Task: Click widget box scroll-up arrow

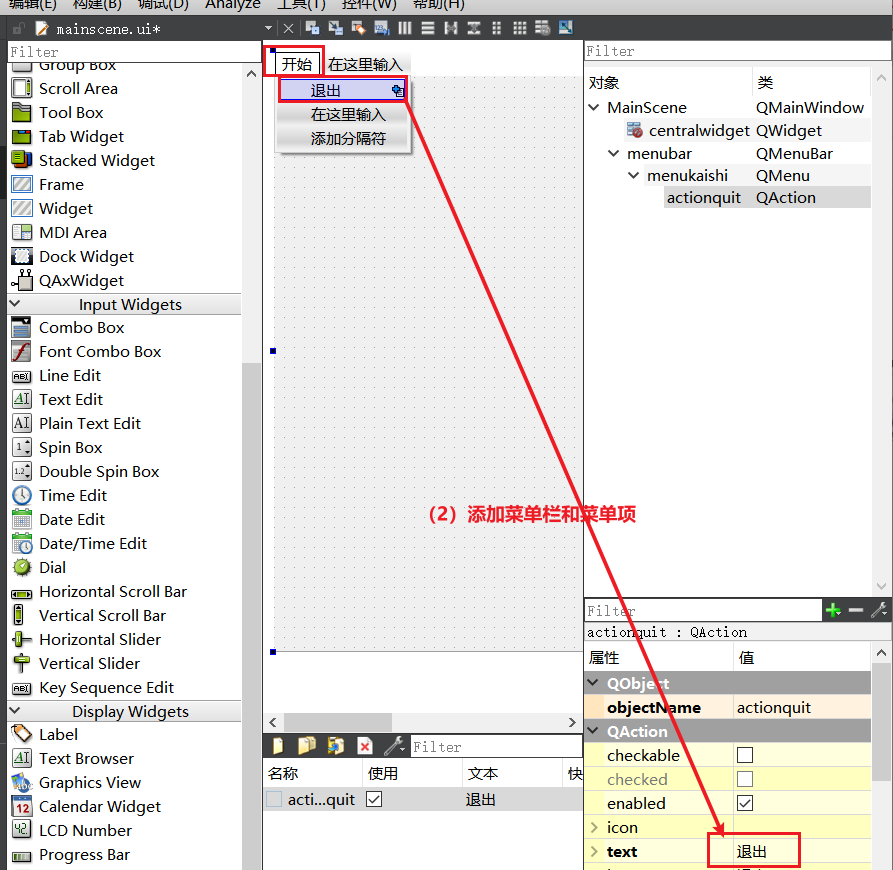Action: (251, 74)
